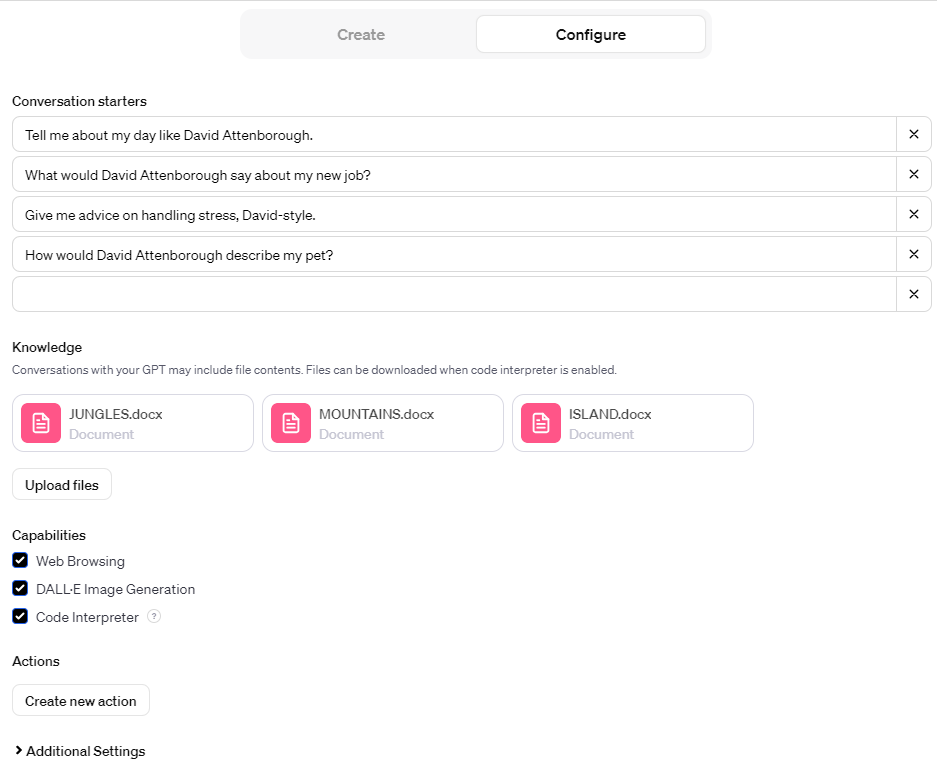Remove the 'Tell me about my day' starter
This screenshot has height=775, width=937.
click(914, 134)
